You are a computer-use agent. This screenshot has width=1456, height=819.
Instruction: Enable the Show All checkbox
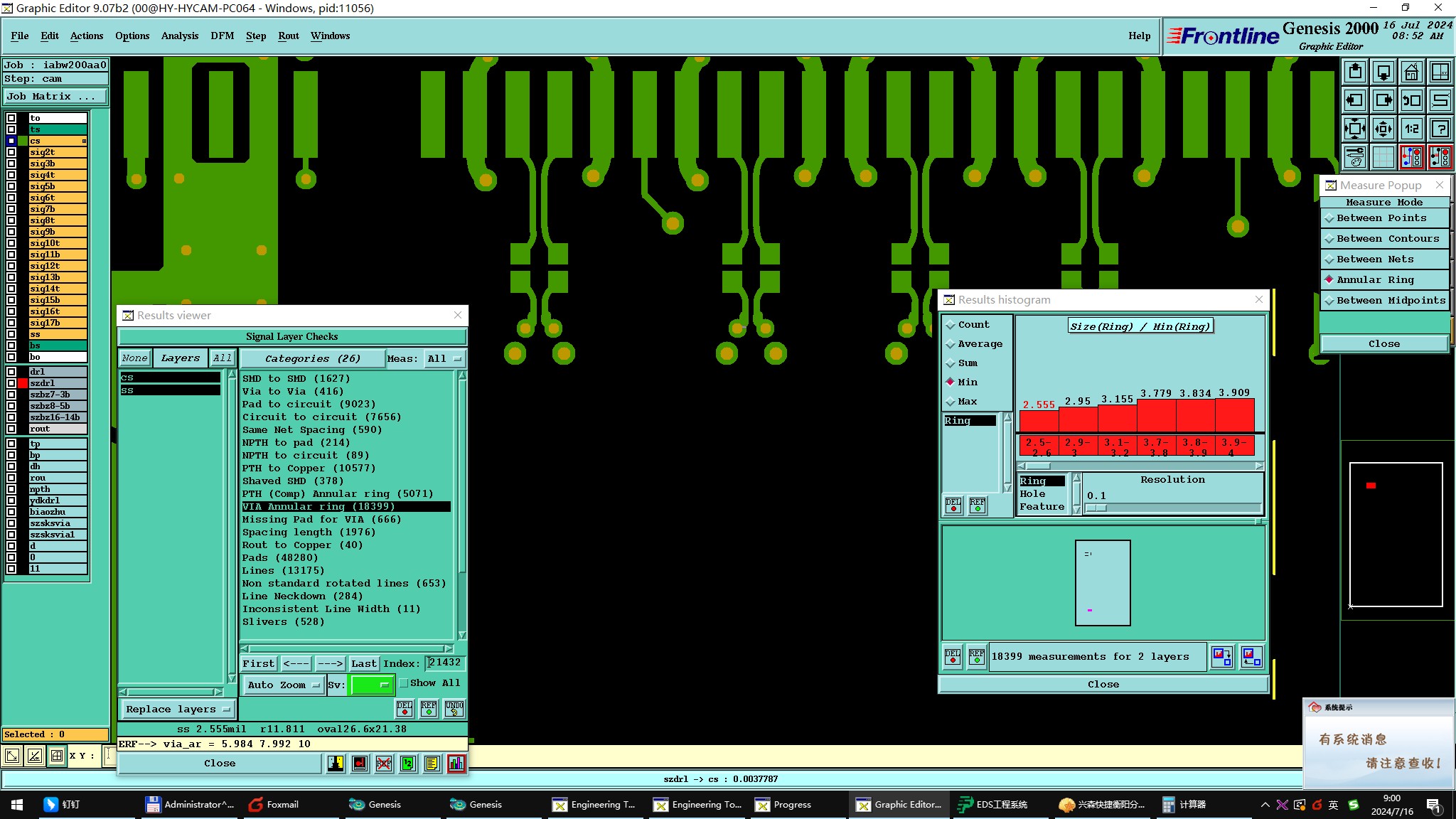tap(404, 683)
